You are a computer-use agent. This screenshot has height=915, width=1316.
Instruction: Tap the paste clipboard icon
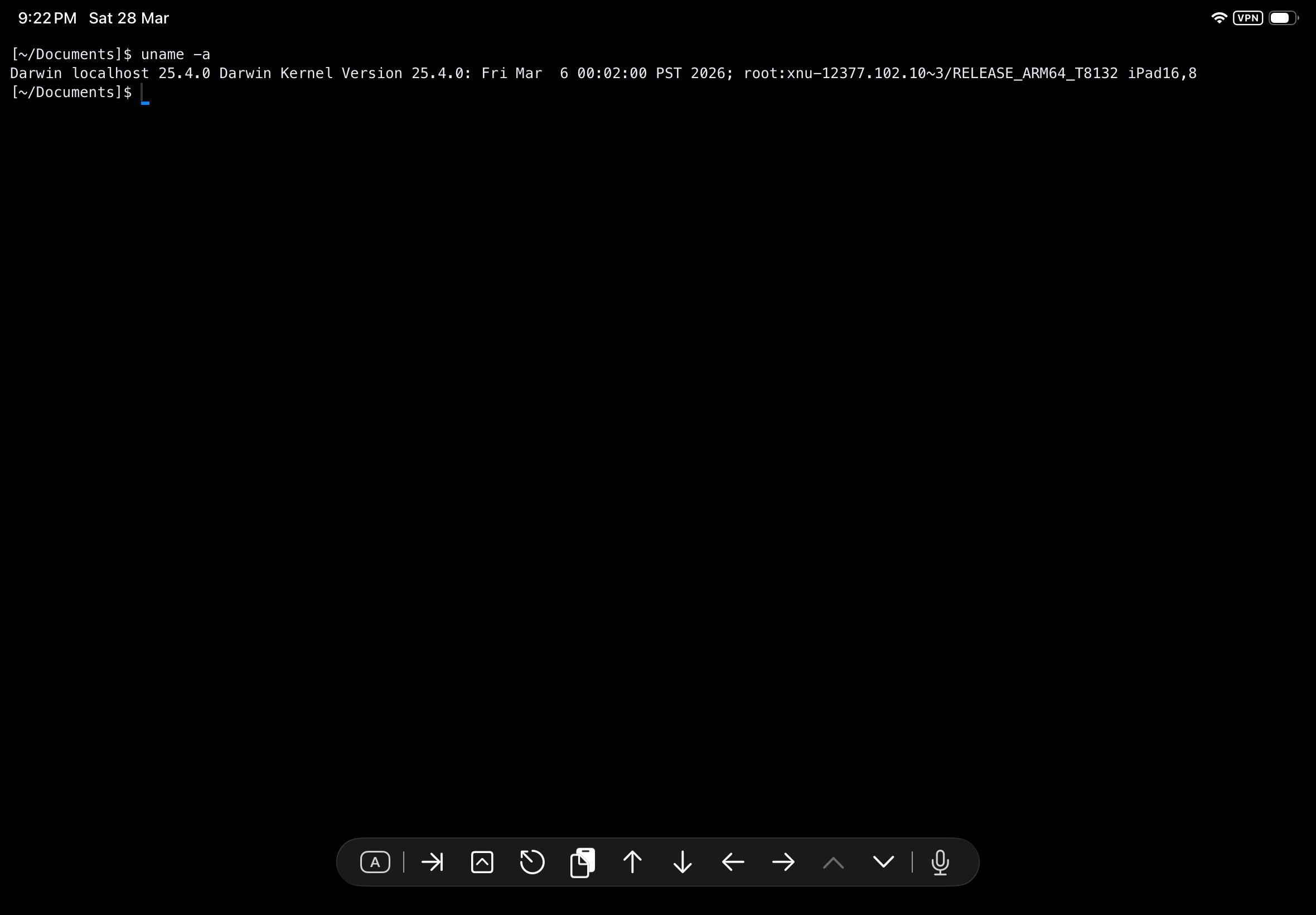(x=582, y=861)
